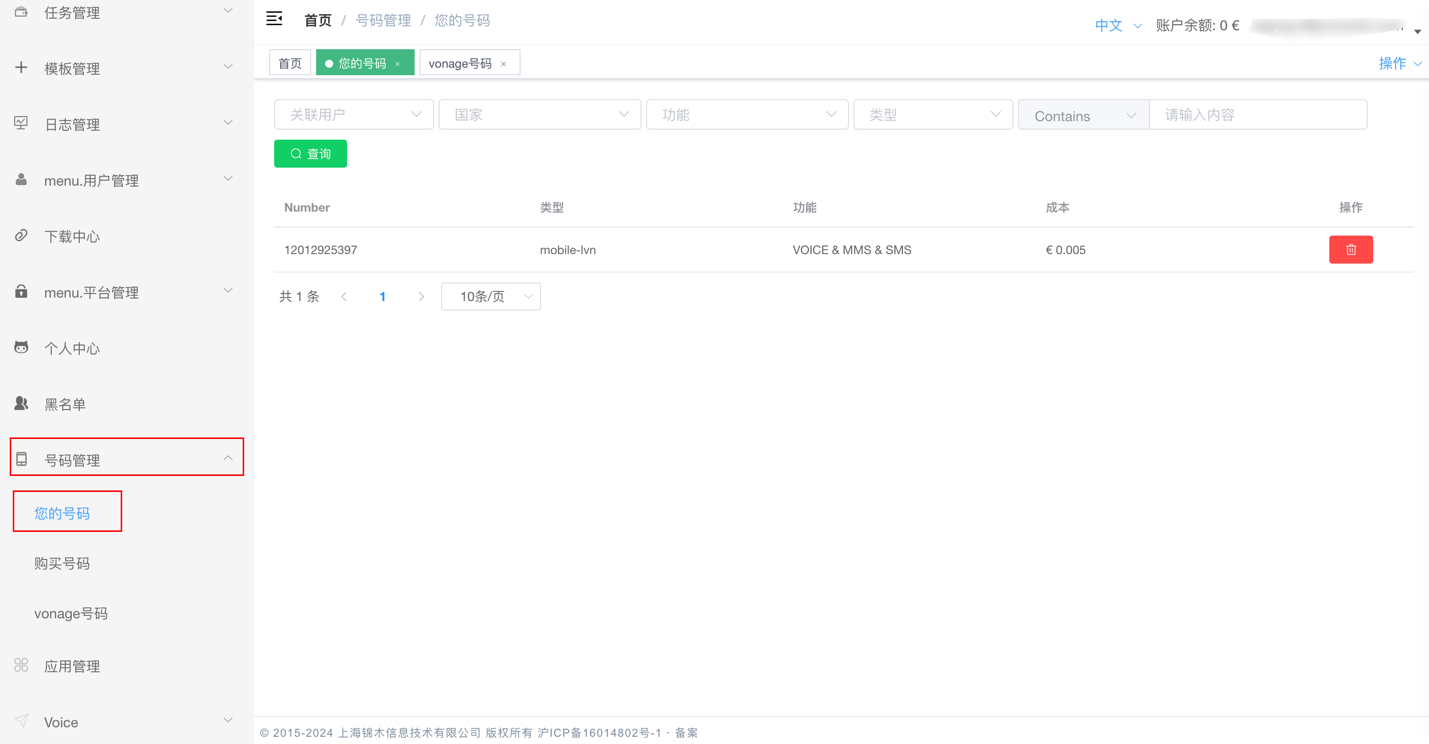
Task: Click the 模板管理 plus icon
Action: pos(21,68)
